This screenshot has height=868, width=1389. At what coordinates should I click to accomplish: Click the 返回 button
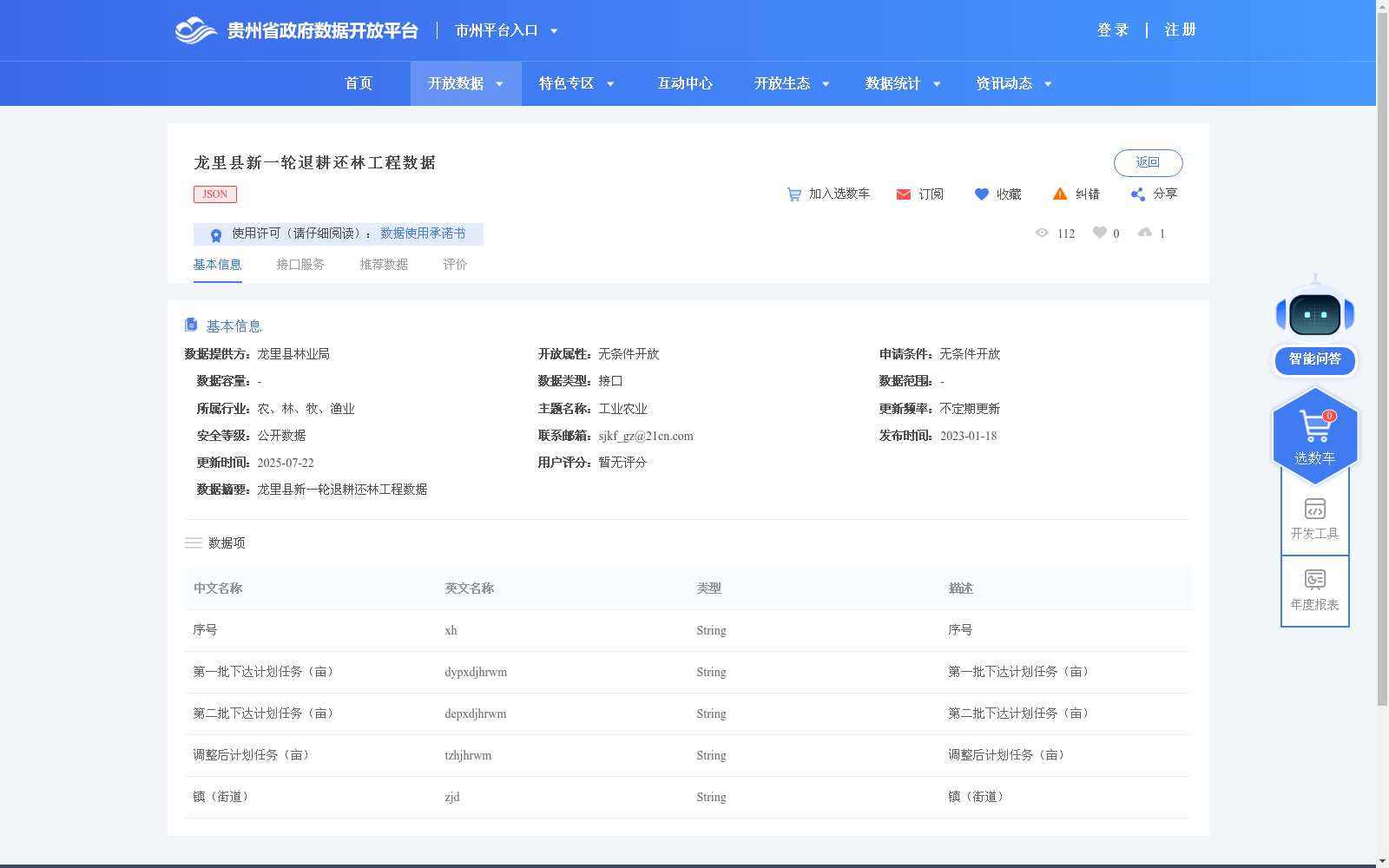click(1148, 163)
